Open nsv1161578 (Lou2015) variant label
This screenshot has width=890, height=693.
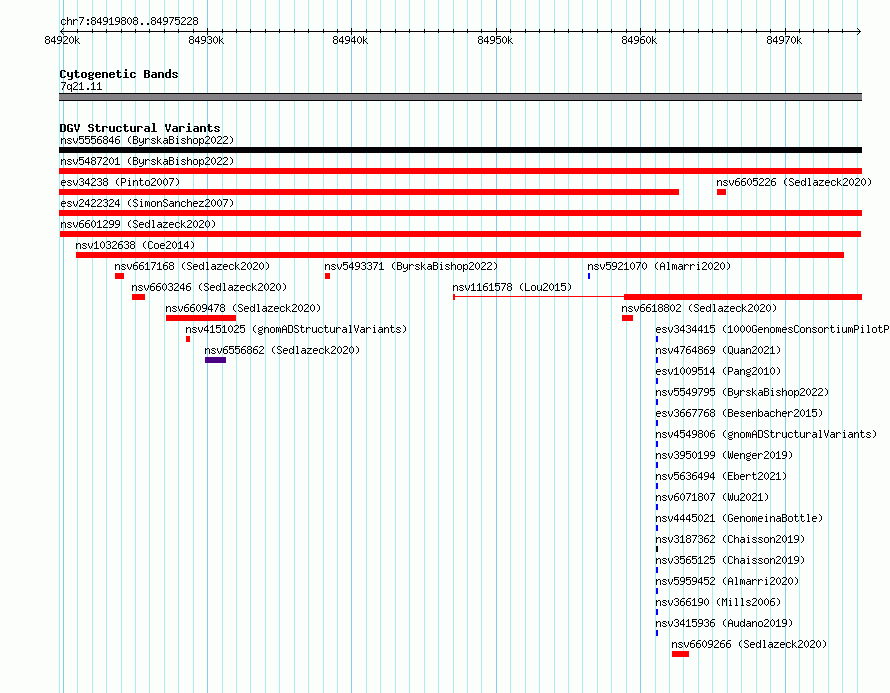[x=512, y=287]
